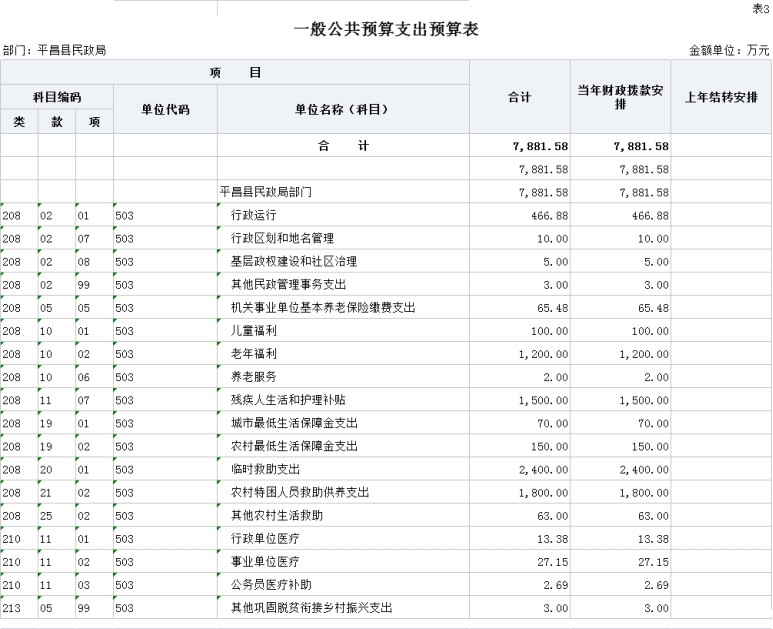The width and height of the screenshot is (773, 629).
Task: Click the title 一般公共预算支出预算表
Action: 386,30
